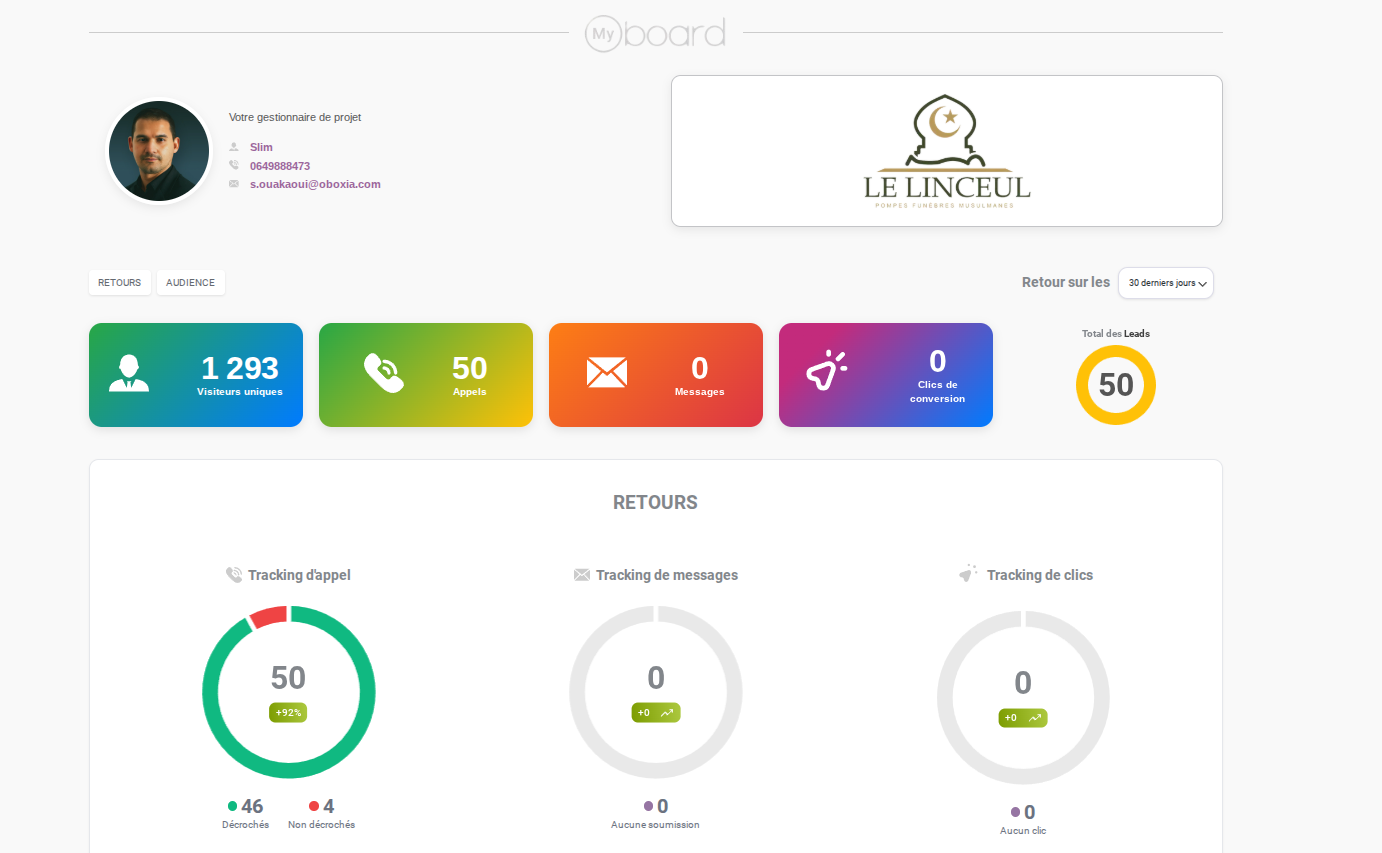Switch to the RETOURS tab
The height and width of the screenshot is (853, 1382).
point(120,283)
